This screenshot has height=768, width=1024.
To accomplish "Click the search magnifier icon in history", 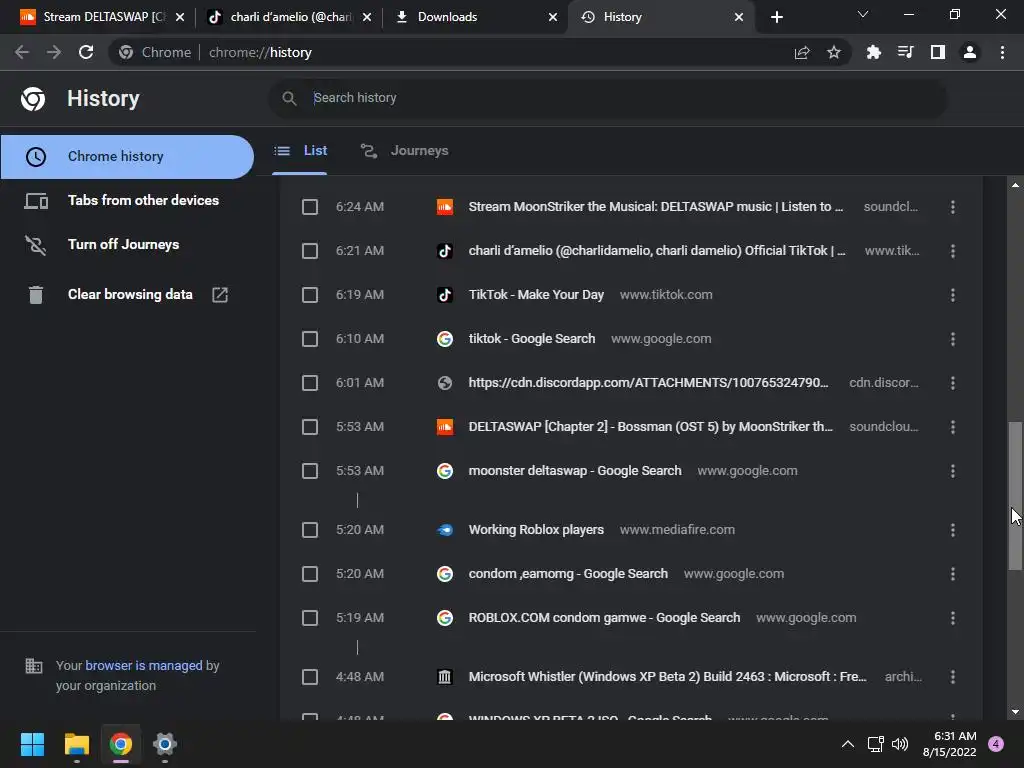I will (289, 98).
